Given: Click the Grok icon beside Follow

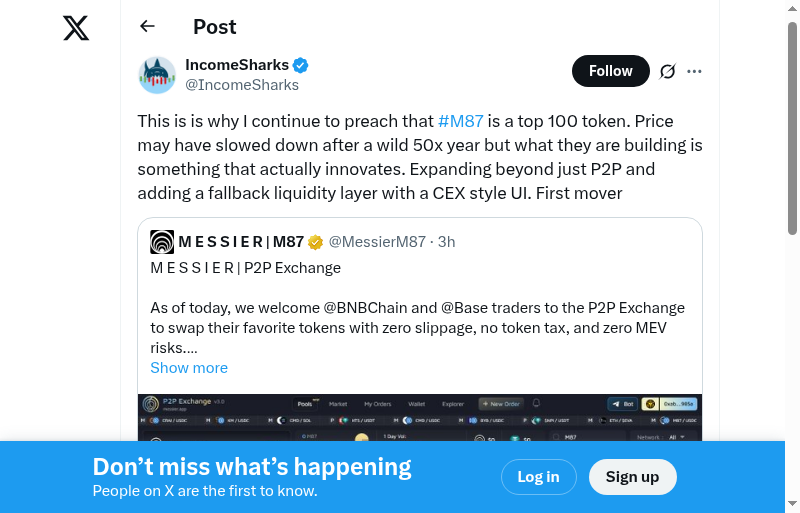Looking at the screenshot, I should [x=668, y=71].
